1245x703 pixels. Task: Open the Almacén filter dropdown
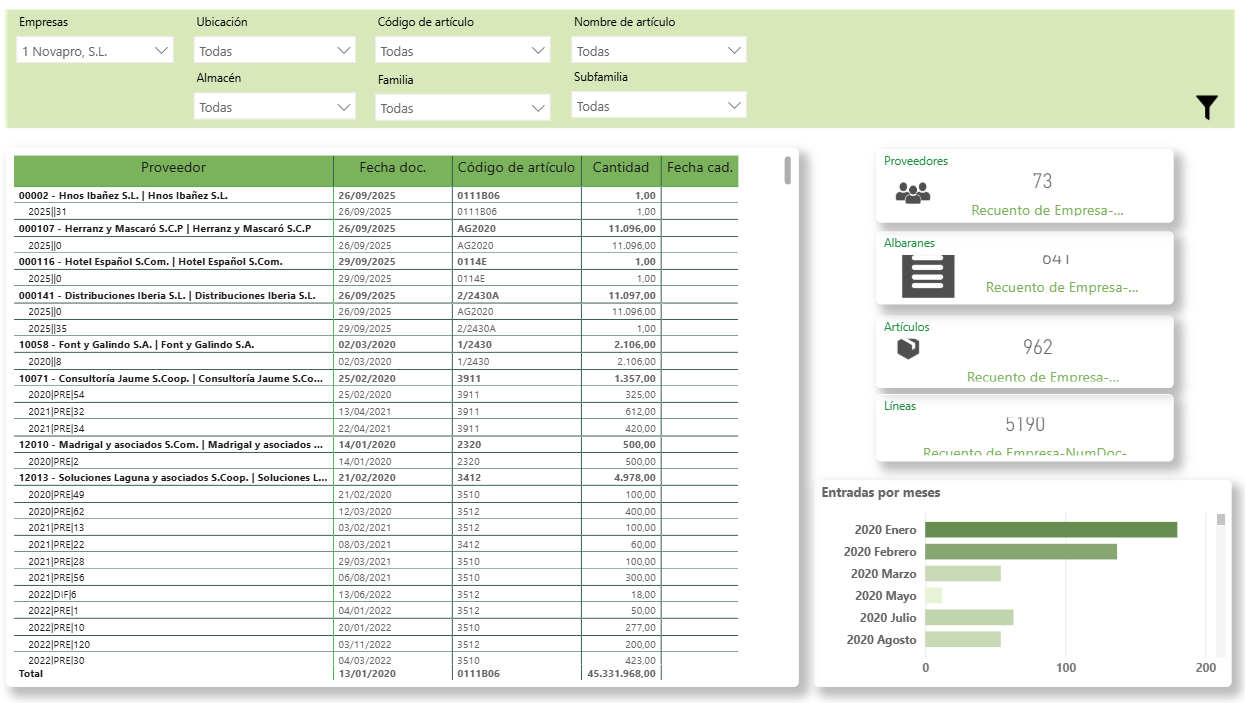pos(275,107)
